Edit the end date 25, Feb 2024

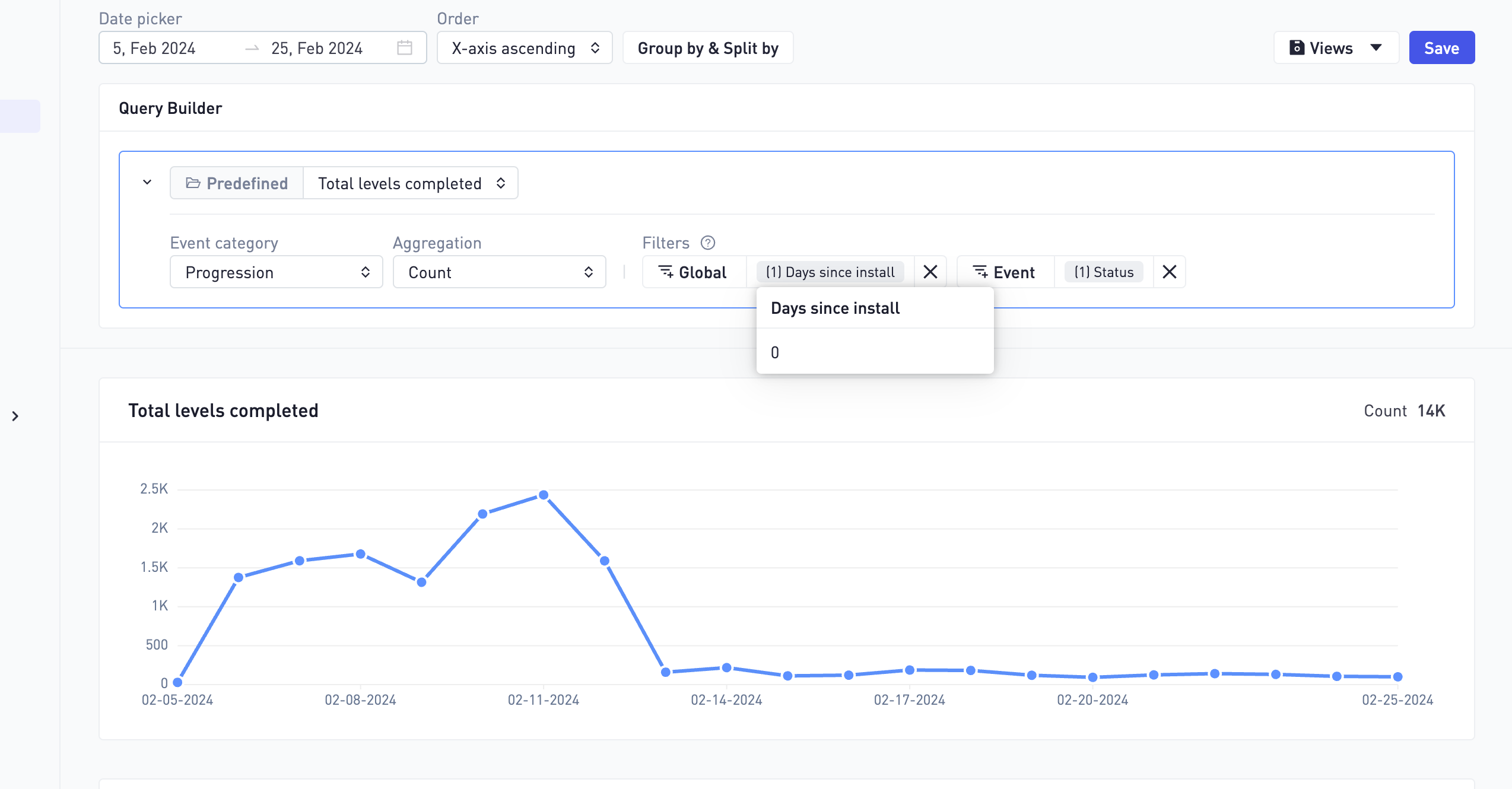click(317, 48)
